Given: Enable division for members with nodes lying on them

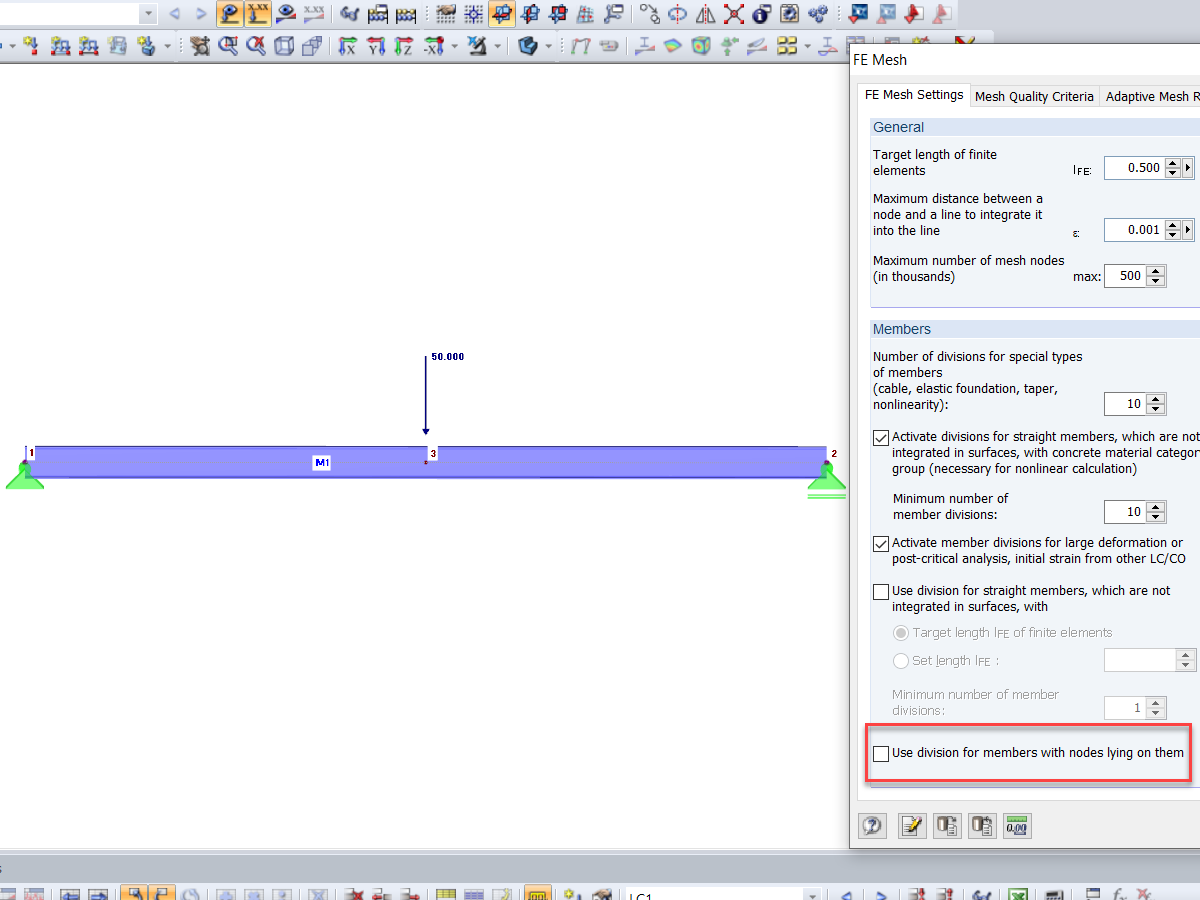Looking at the screenshot, I should 881,753.
